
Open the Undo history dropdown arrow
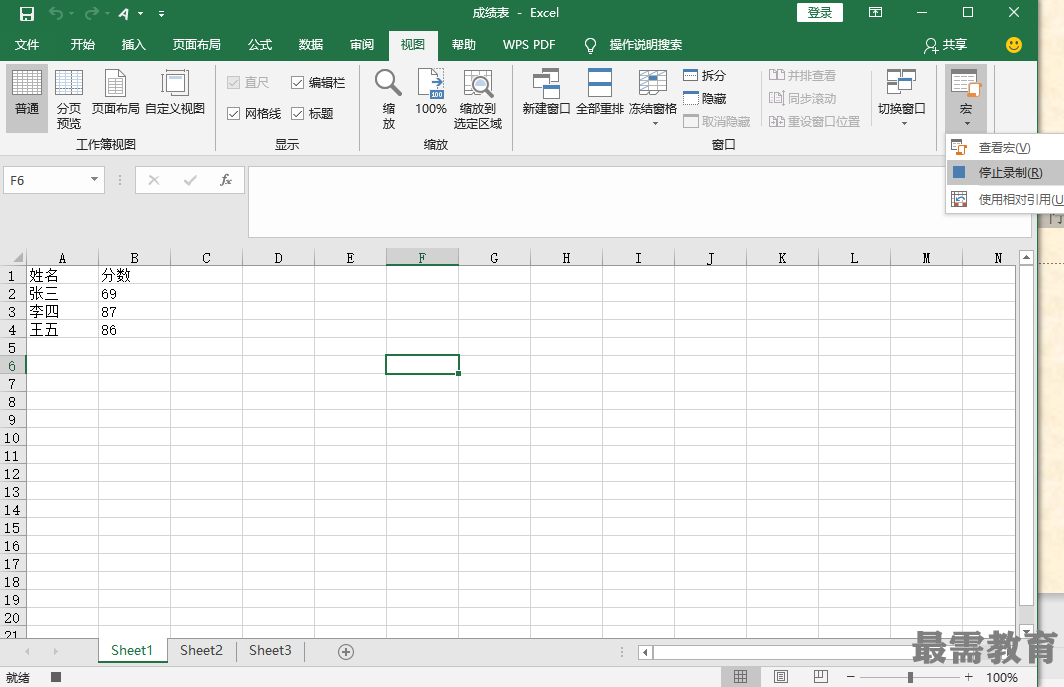click(x=71, y=14)
